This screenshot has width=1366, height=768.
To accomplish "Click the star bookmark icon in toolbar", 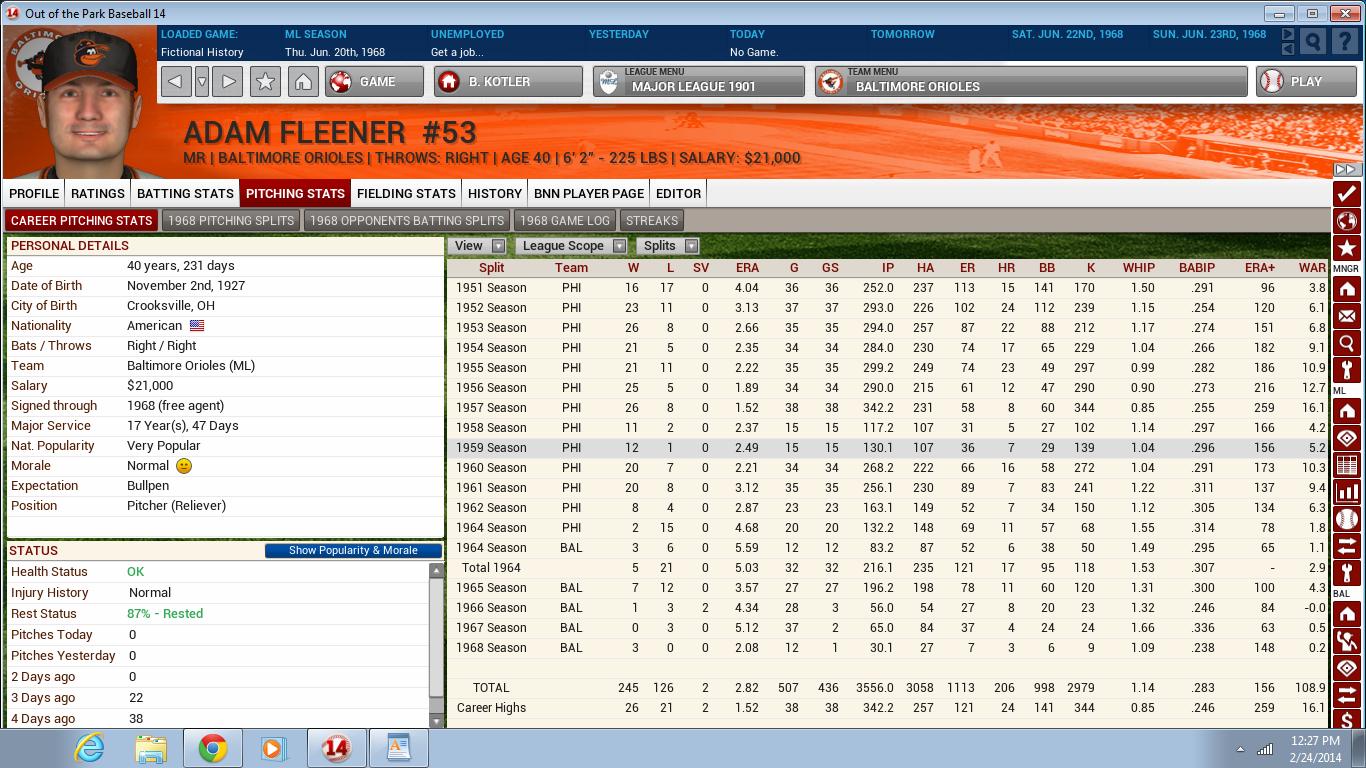I will pos(265,82).
